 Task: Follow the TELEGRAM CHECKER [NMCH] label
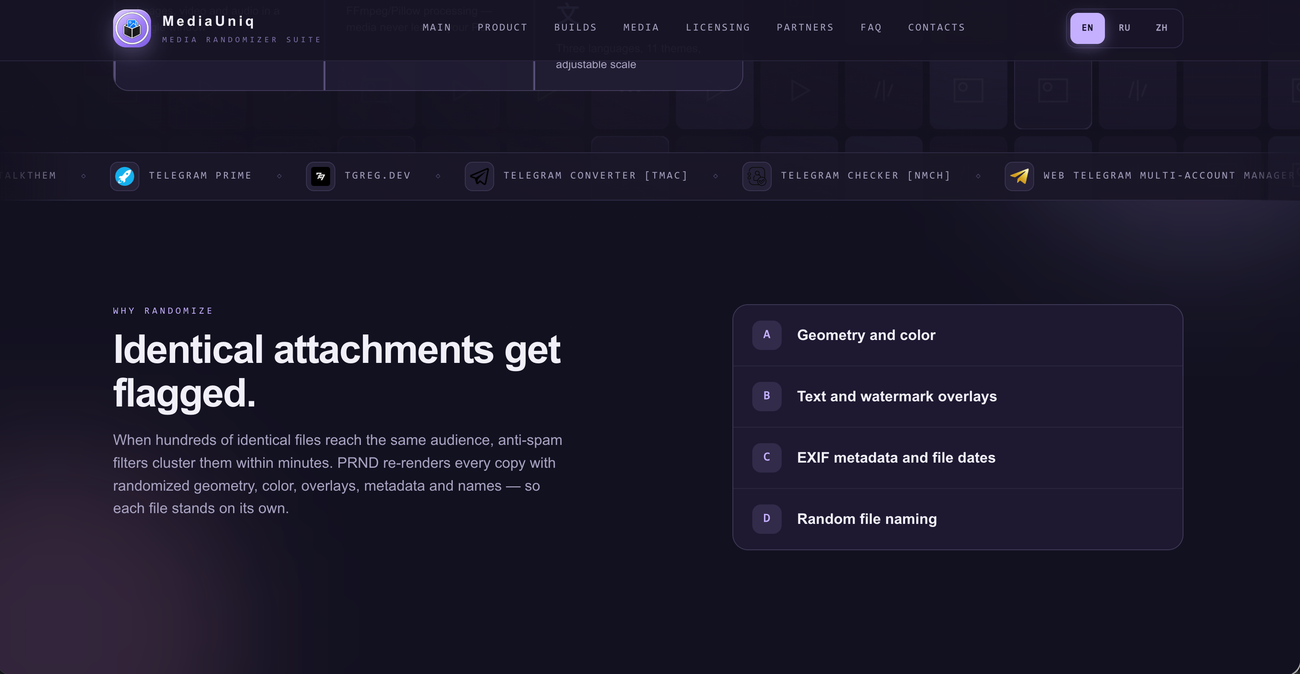866,176
